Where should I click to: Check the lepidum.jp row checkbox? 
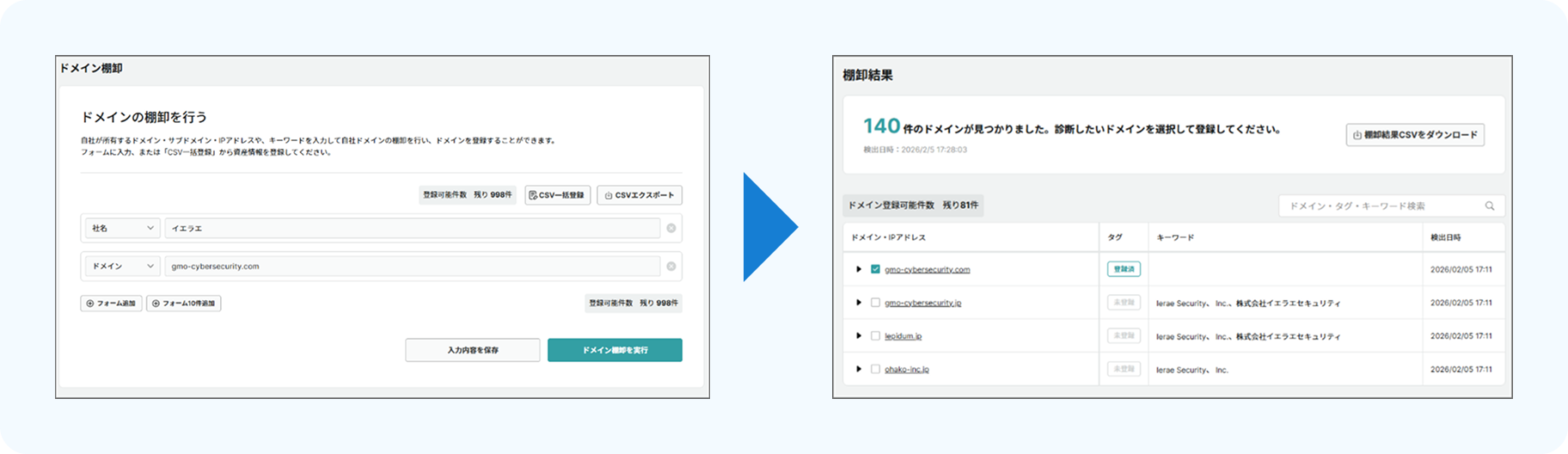pos(875,336)
